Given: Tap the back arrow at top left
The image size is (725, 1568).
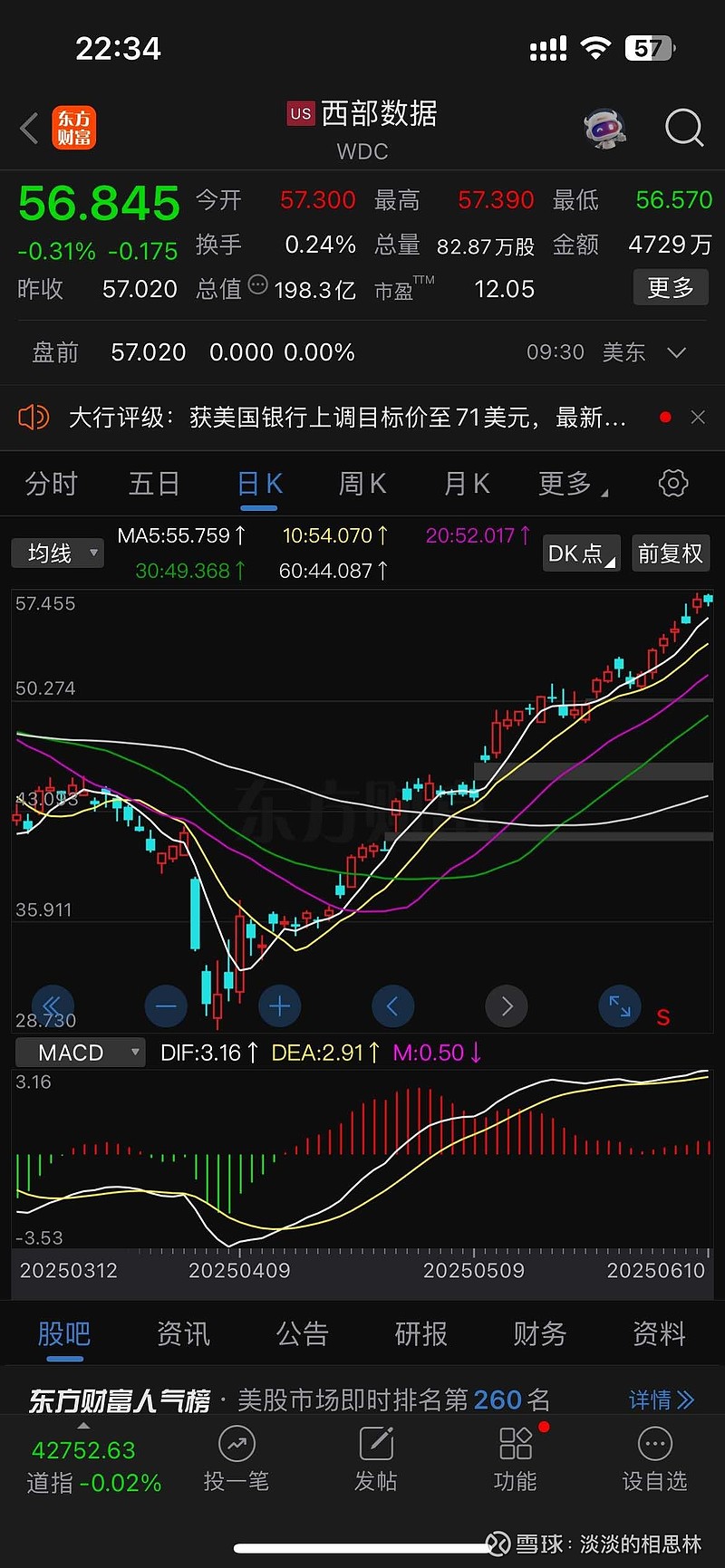Looking at the screenshot, I should point(29,128).
